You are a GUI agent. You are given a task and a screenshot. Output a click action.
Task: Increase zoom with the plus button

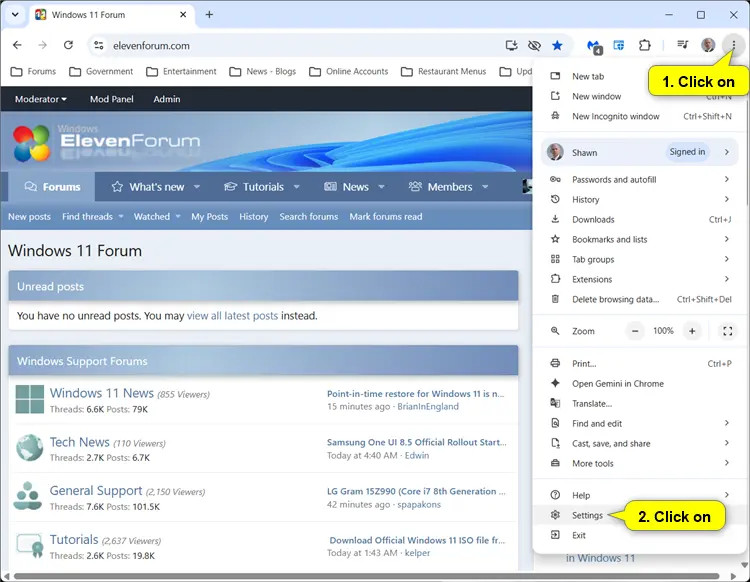point(692,331)
